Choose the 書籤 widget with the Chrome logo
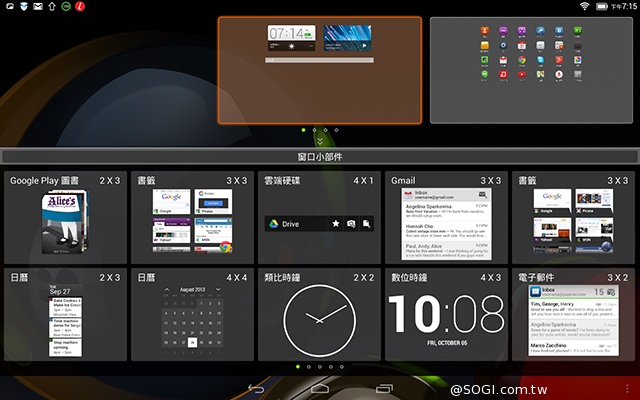640x400 pixels. pos(192,217)
